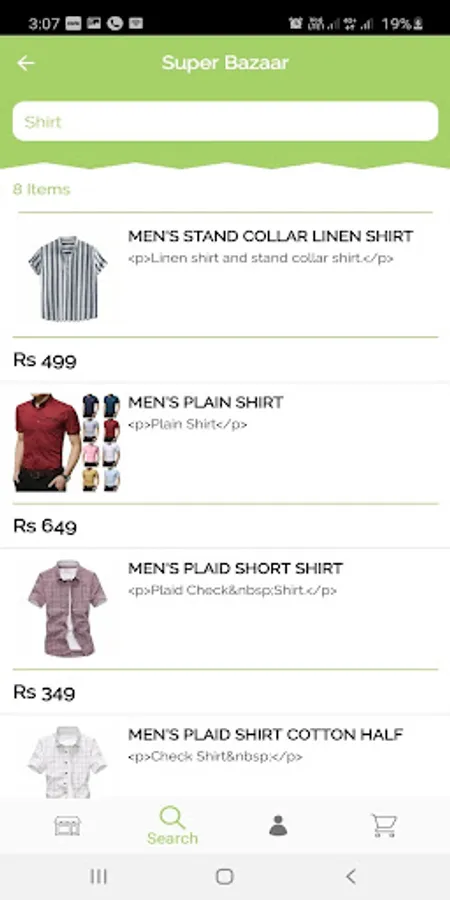
Task: Open Men's Plain Shirt title
Action: 205,402
